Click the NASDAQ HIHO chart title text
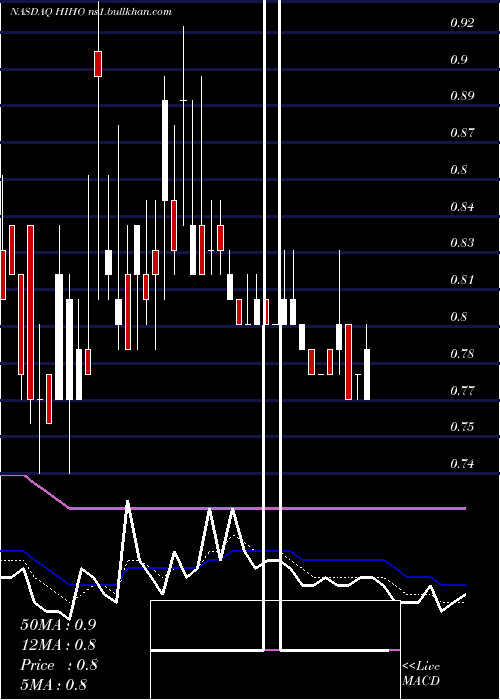This screenshot has height=700, width=500. (91, 12)
